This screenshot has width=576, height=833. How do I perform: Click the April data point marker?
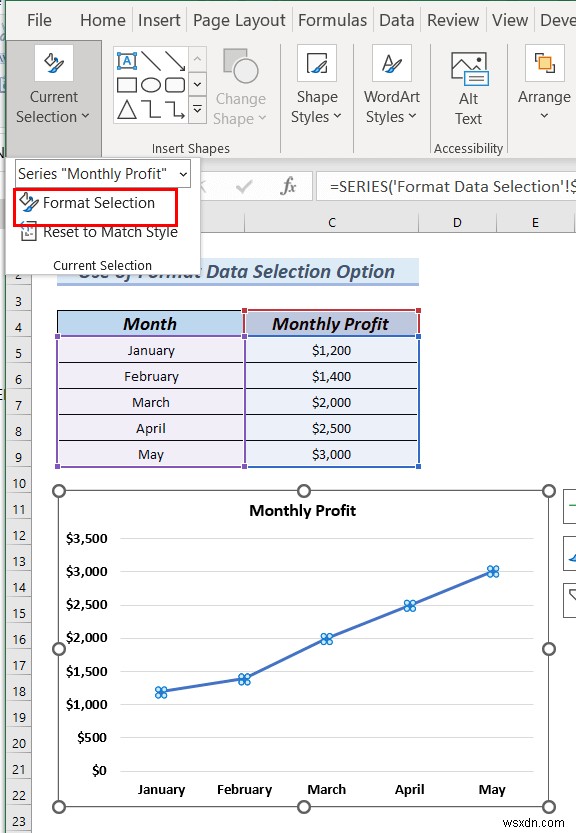[x=409, y=606]
